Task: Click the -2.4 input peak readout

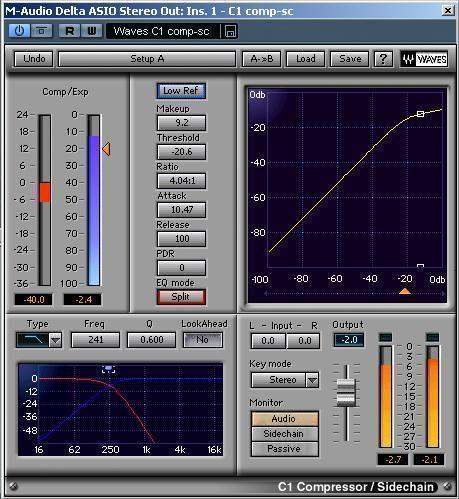Action: point(82,299)
